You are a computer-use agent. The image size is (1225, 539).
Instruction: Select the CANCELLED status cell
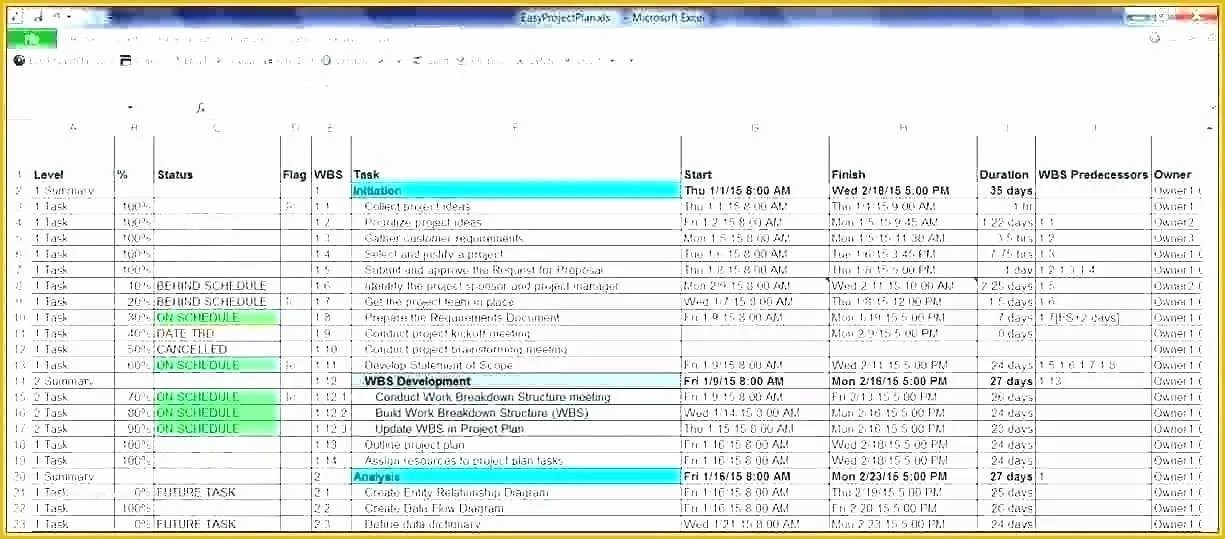(217, 349)
